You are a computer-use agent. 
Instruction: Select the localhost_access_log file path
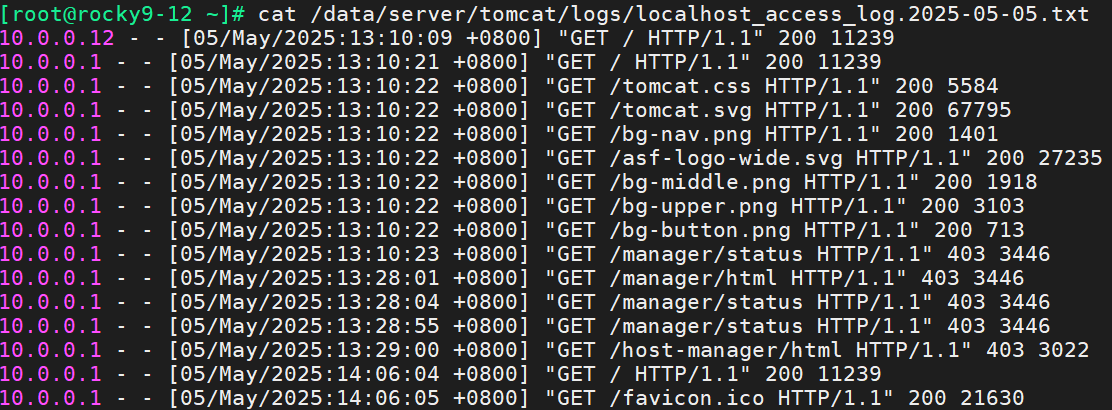pyautogui.click(x=700, y=13)
